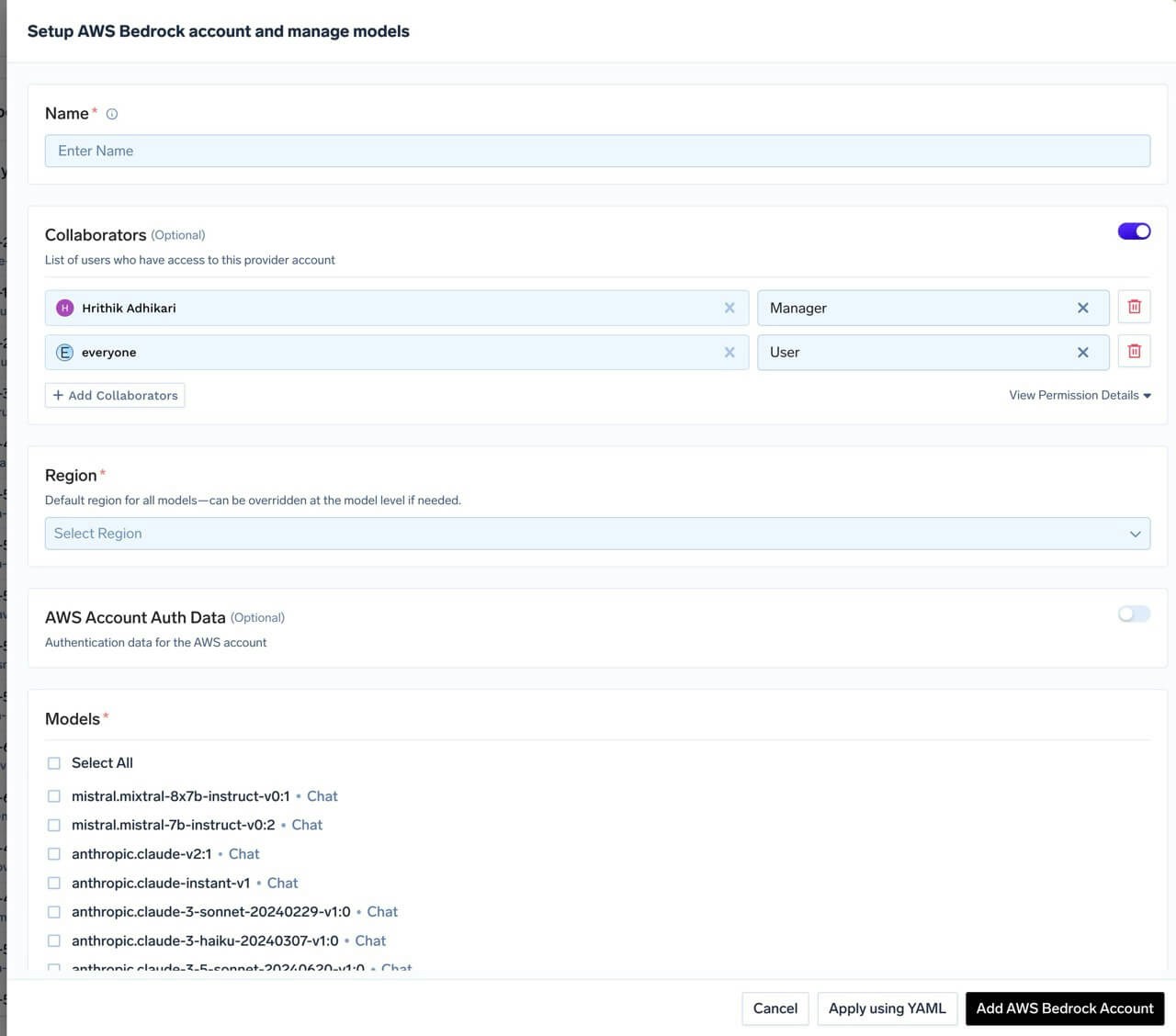Open the Manager role dropdown
1176x1036 pixels.
933,308
